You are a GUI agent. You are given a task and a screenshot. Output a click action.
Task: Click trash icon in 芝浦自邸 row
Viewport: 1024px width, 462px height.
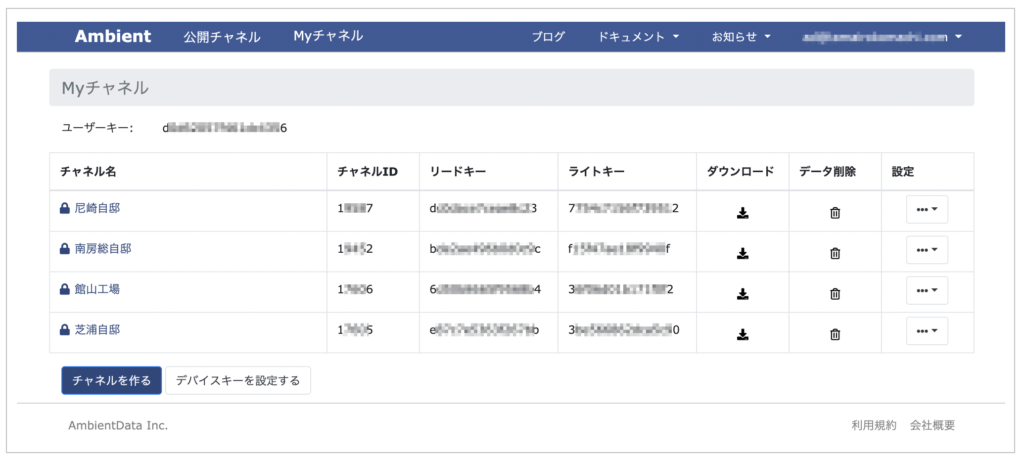coord(835,334)
